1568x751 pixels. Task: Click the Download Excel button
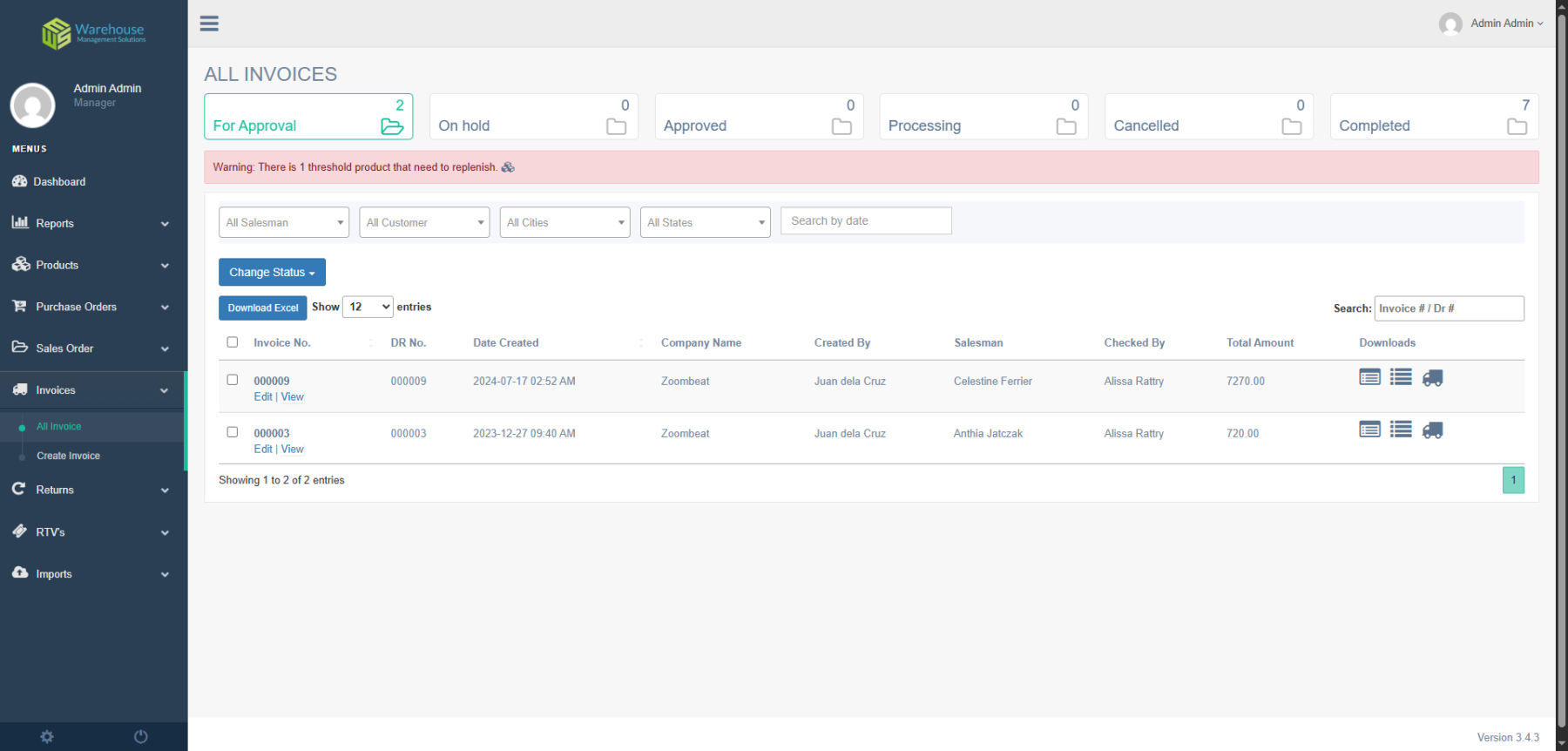262,308
